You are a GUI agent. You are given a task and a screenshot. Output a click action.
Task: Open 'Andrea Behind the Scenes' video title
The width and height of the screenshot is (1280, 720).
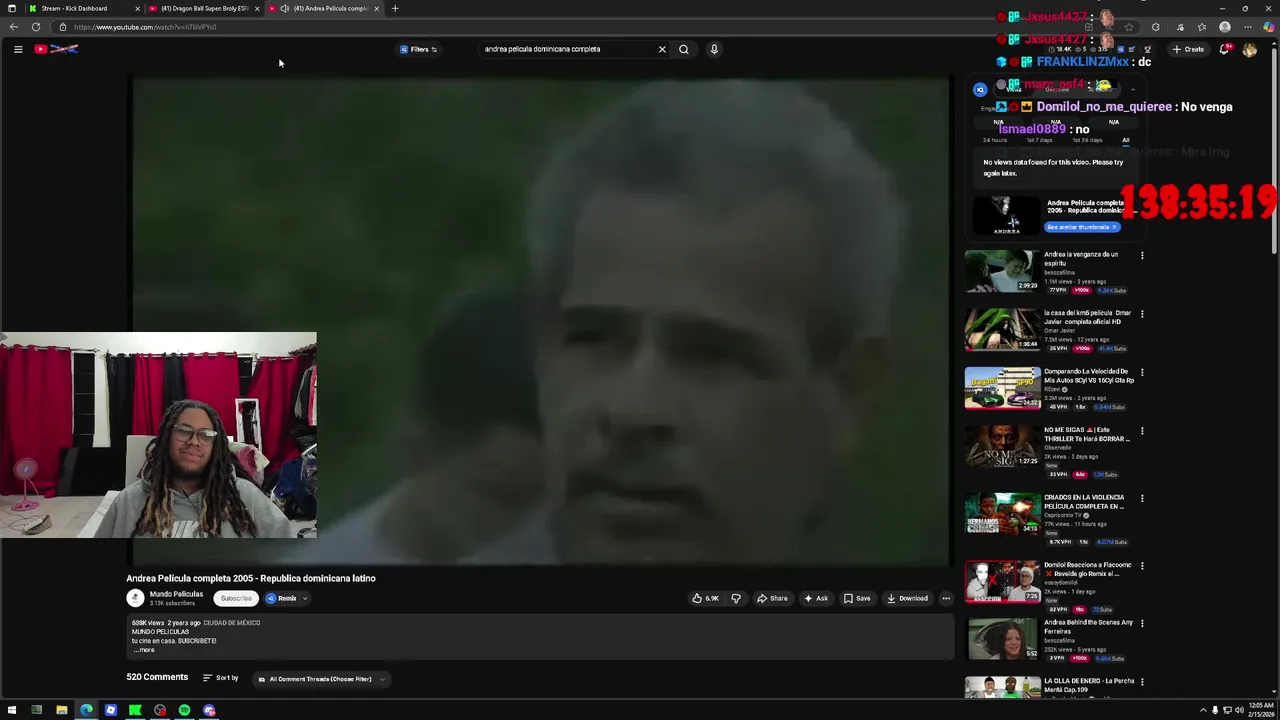1088,627
